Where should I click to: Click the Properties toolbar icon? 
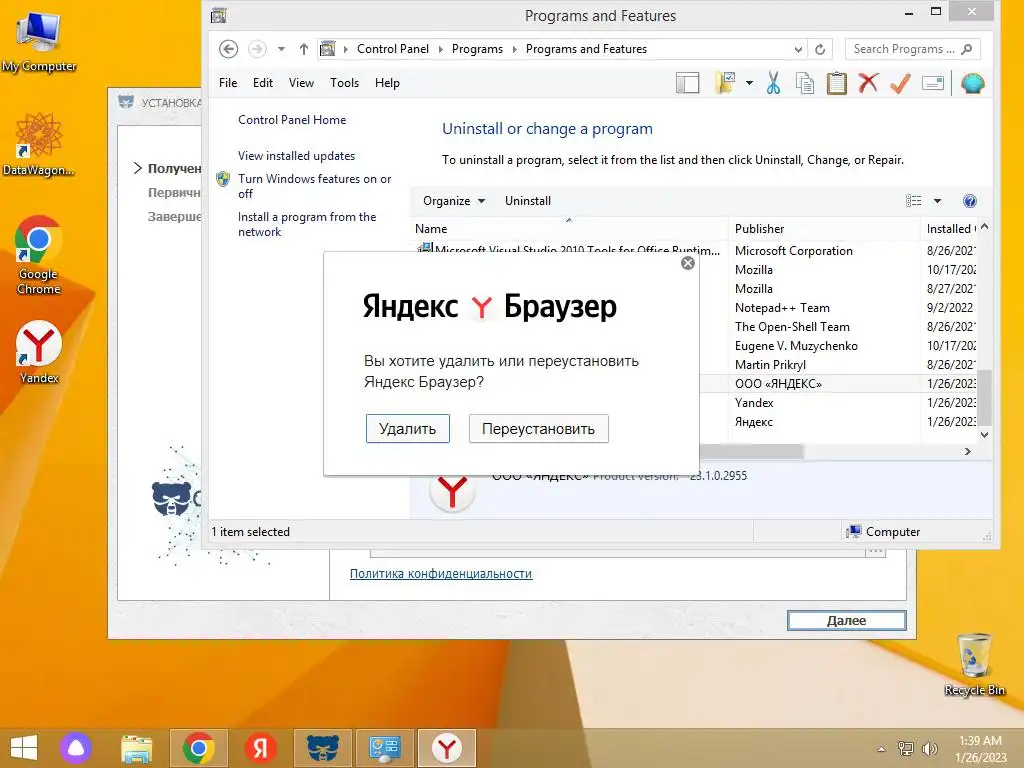point(933,83)
